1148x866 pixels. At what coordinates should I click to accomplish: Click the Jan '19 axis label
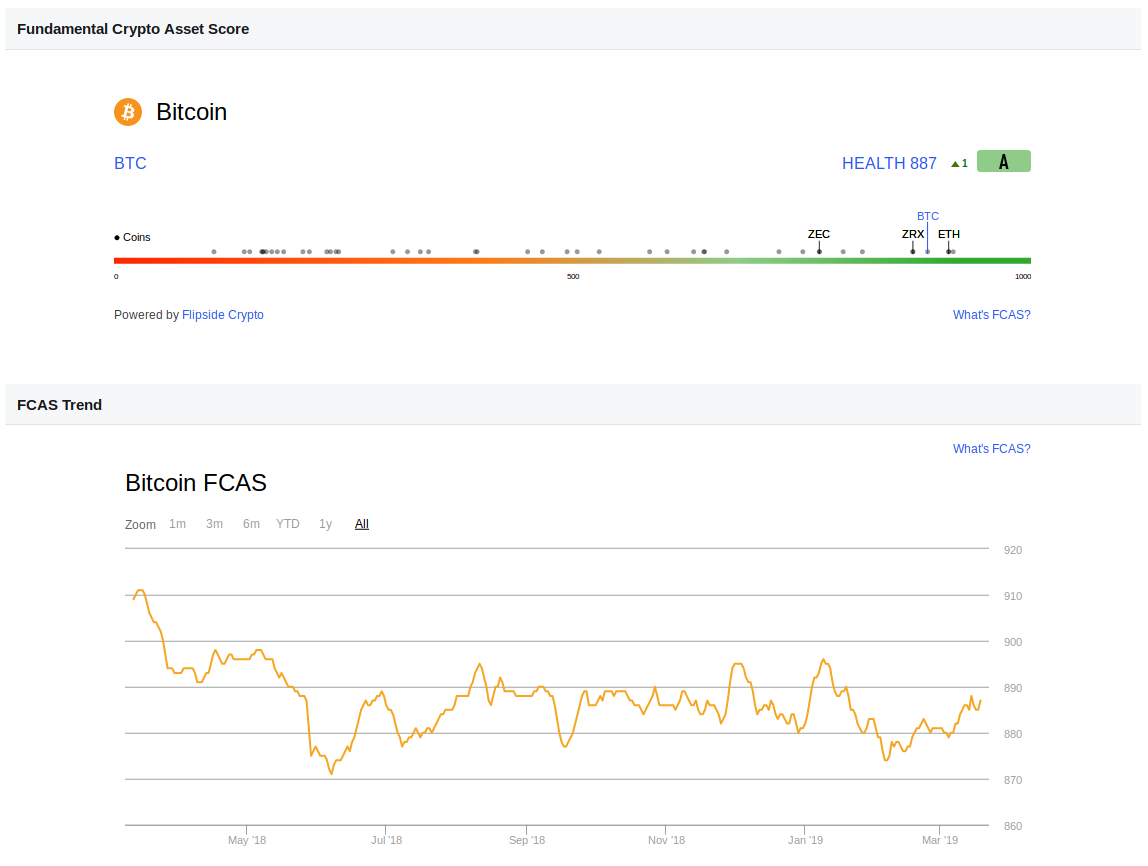pyautogui.click(x=805, y=840)
